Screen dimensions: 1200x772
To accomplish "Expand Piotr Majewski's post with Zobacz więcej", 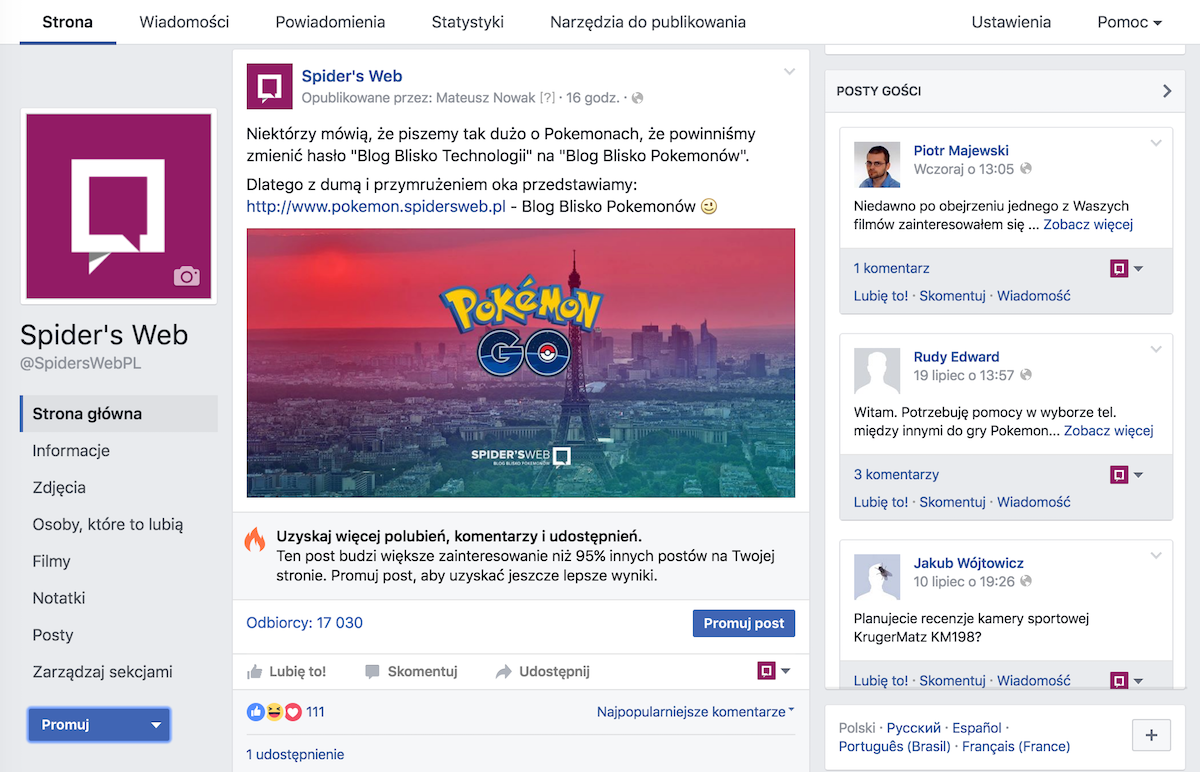I will pos(1088,225).
